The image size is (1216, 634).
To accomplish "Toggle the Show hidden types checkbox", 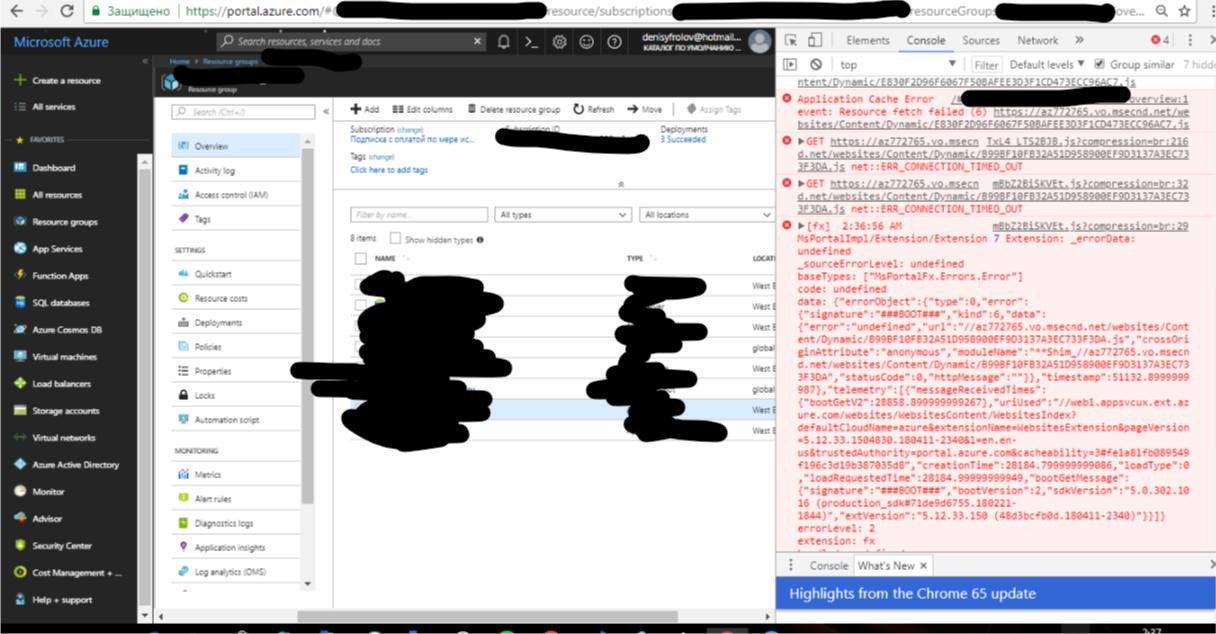I will (396, 240).
